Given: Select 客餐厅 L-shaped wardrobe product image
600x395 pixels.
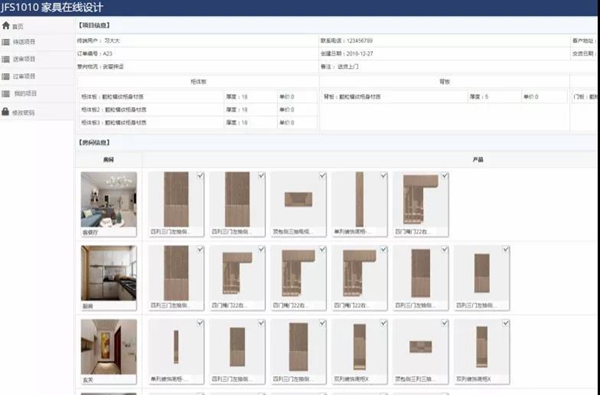Looking at the screenshot, I should point(420,199).
